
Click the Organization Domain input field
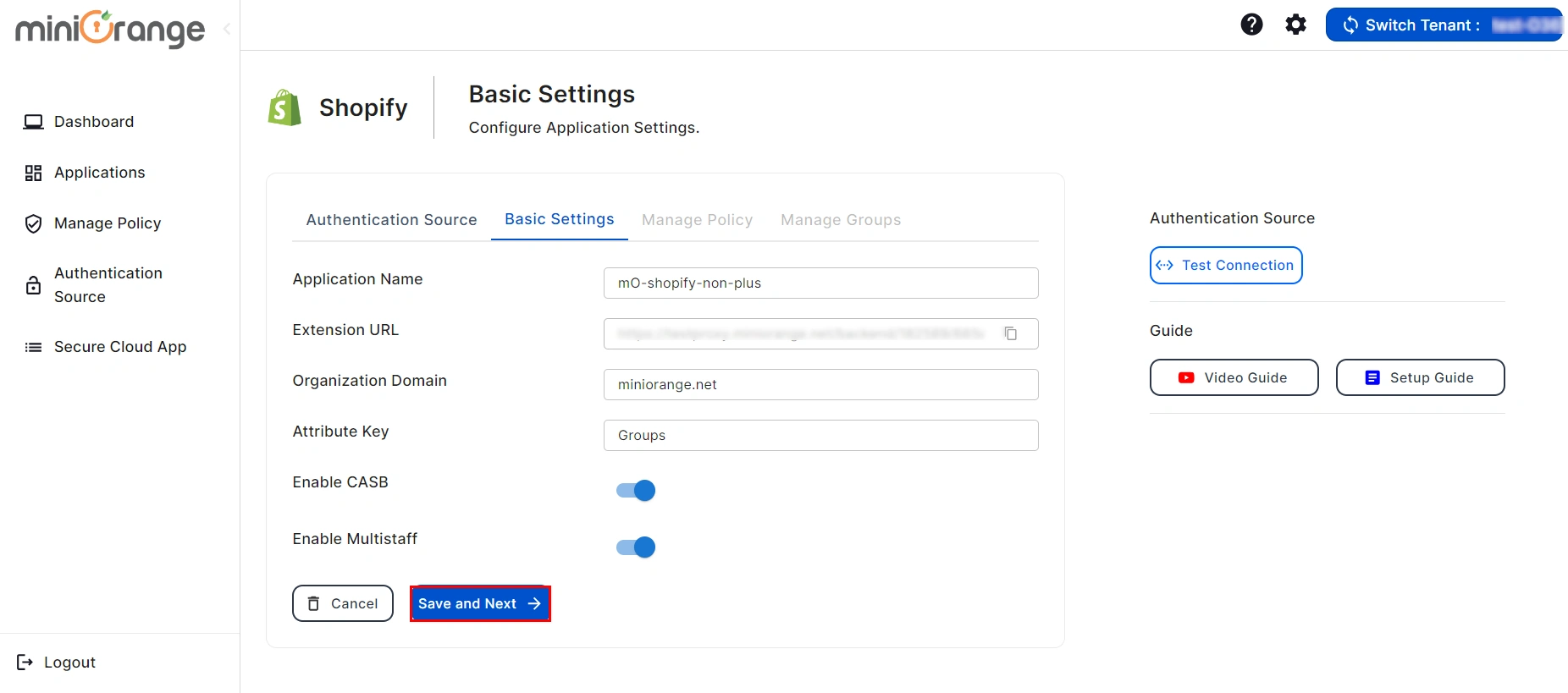821,384
